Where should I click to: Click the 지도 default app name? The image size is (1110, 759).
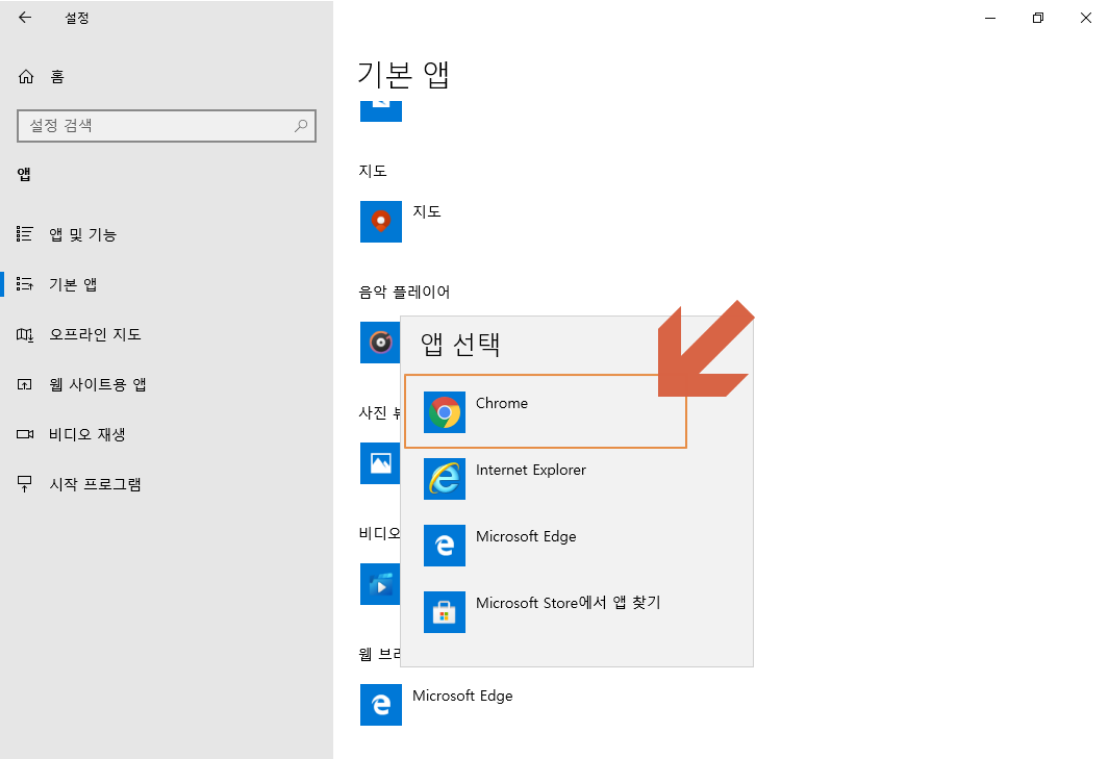click(427, 212)
